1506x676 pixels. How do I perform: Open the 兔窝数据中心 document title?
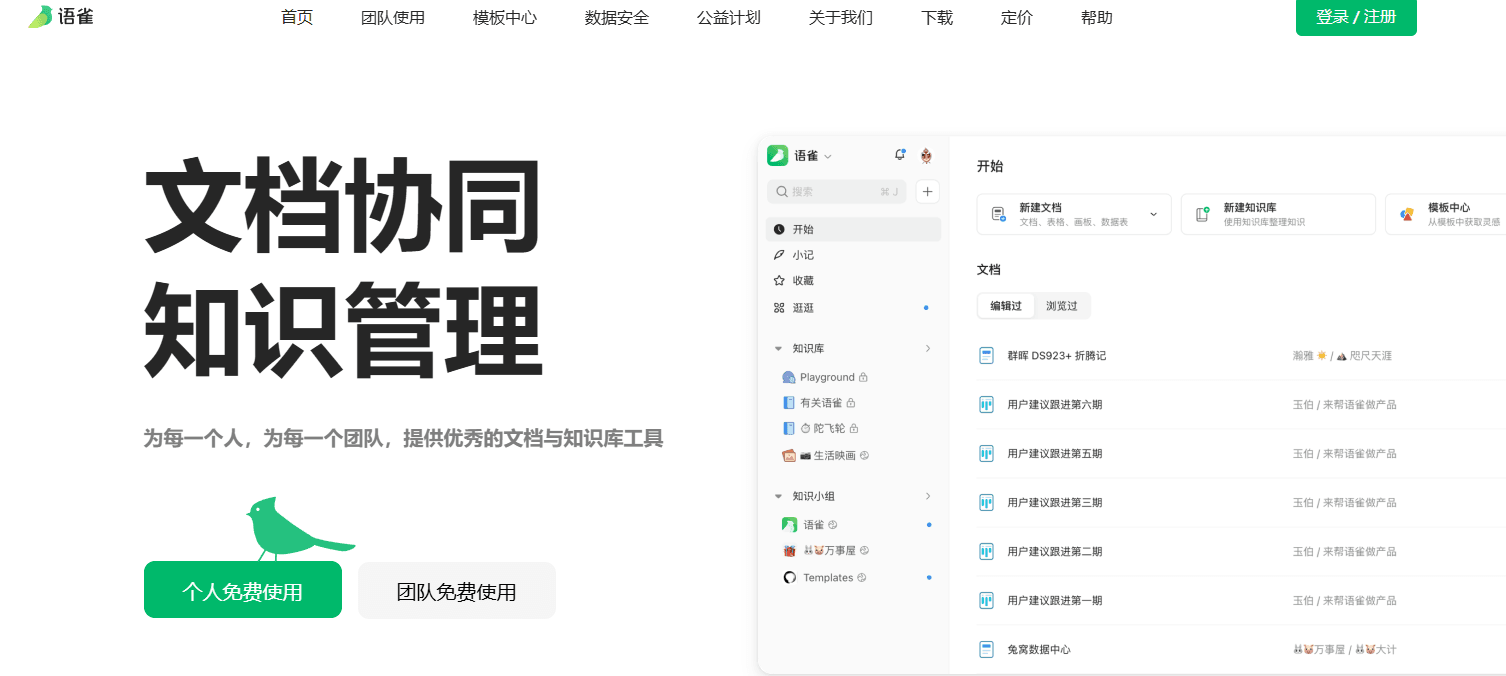[x=1039, y=650]
